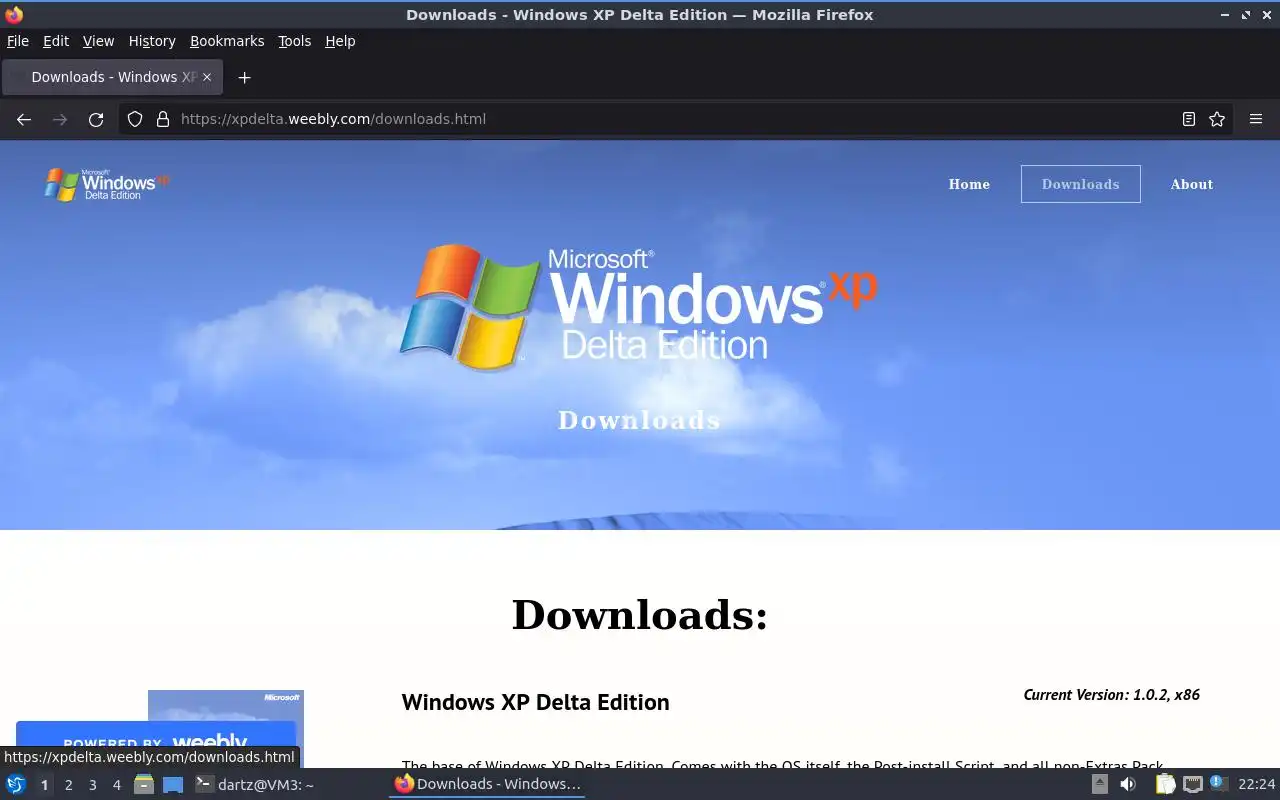The width and height of the screenshot is (1280, 800).
Task: Open the removable media eject tray icon
Action: tap(1099, 784)
